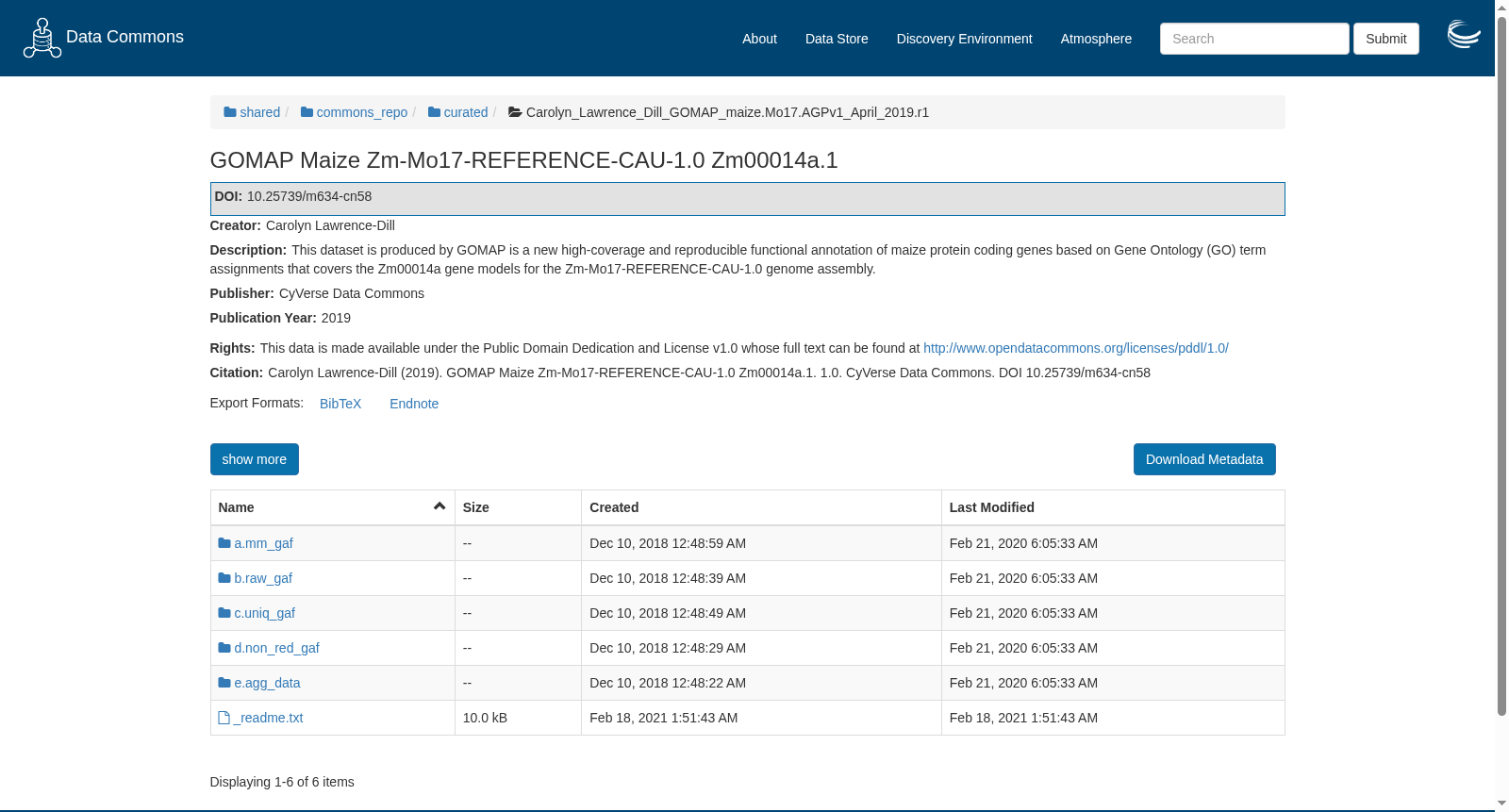This screenshot has width=1509, height=812.
Task: Go to the commons_repo breadcrumb link
Action: (362, 112)
